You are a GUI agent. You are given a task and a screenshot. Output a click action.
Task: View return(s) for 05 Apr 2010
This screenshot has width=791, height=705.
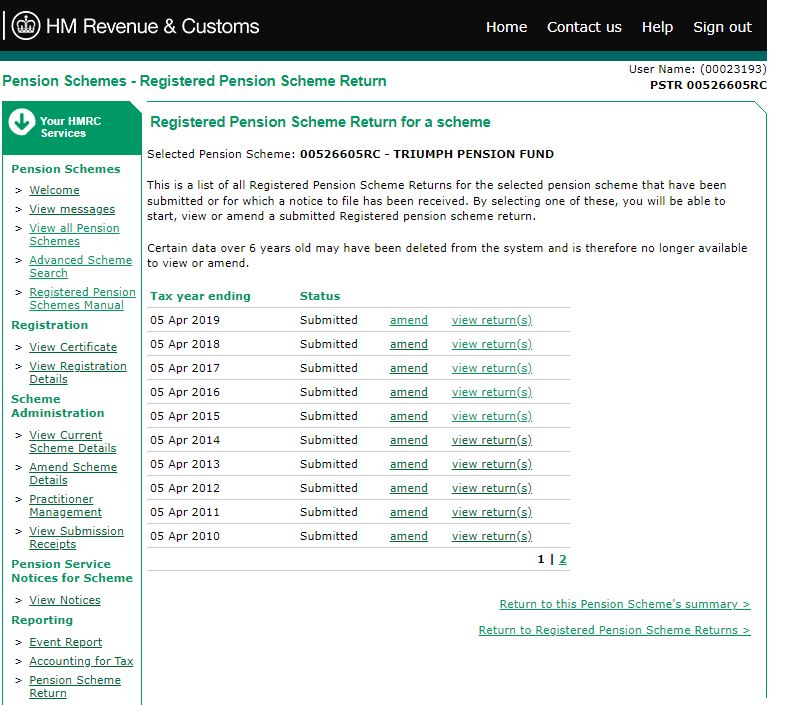[x=492, y=536]
